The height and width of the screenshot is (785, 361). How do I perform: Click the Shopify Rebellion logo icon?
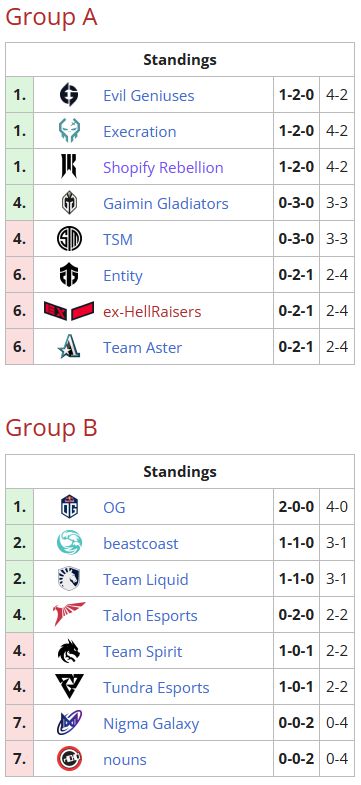click(69, 167)
